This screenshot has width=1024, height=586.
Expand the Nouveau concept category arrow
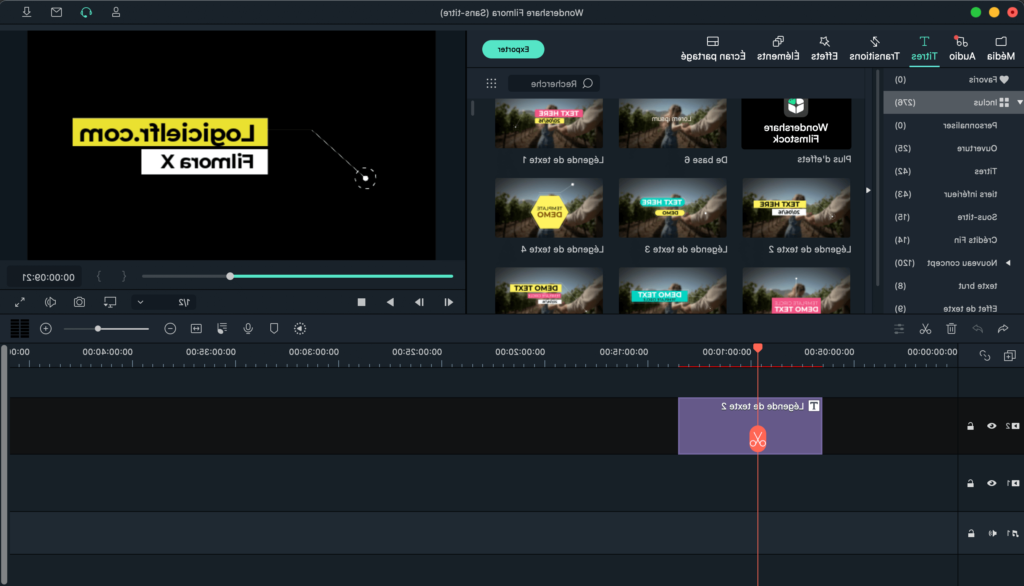click(x=1008, y=263)
